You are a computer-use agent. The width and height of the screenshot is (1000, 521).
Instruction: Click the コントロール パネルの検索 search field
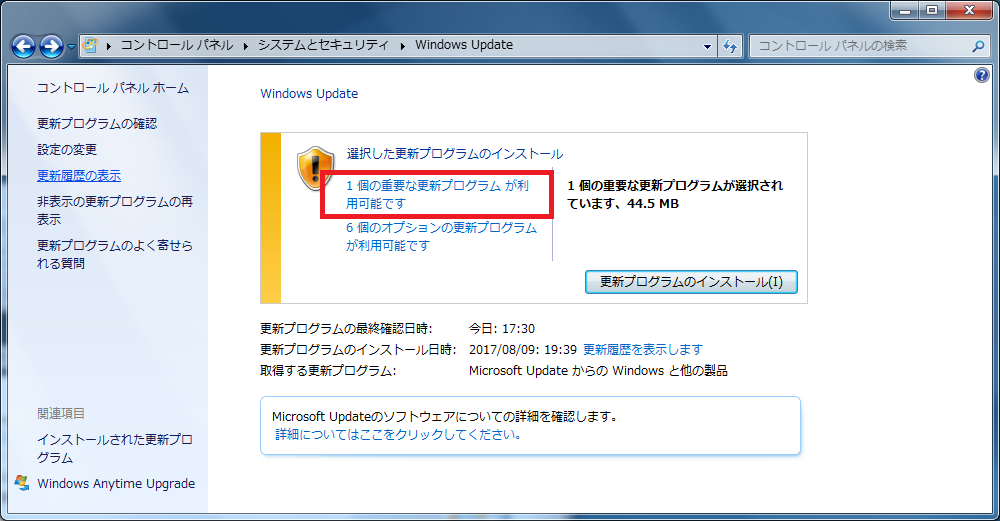(x=858, y=46)
